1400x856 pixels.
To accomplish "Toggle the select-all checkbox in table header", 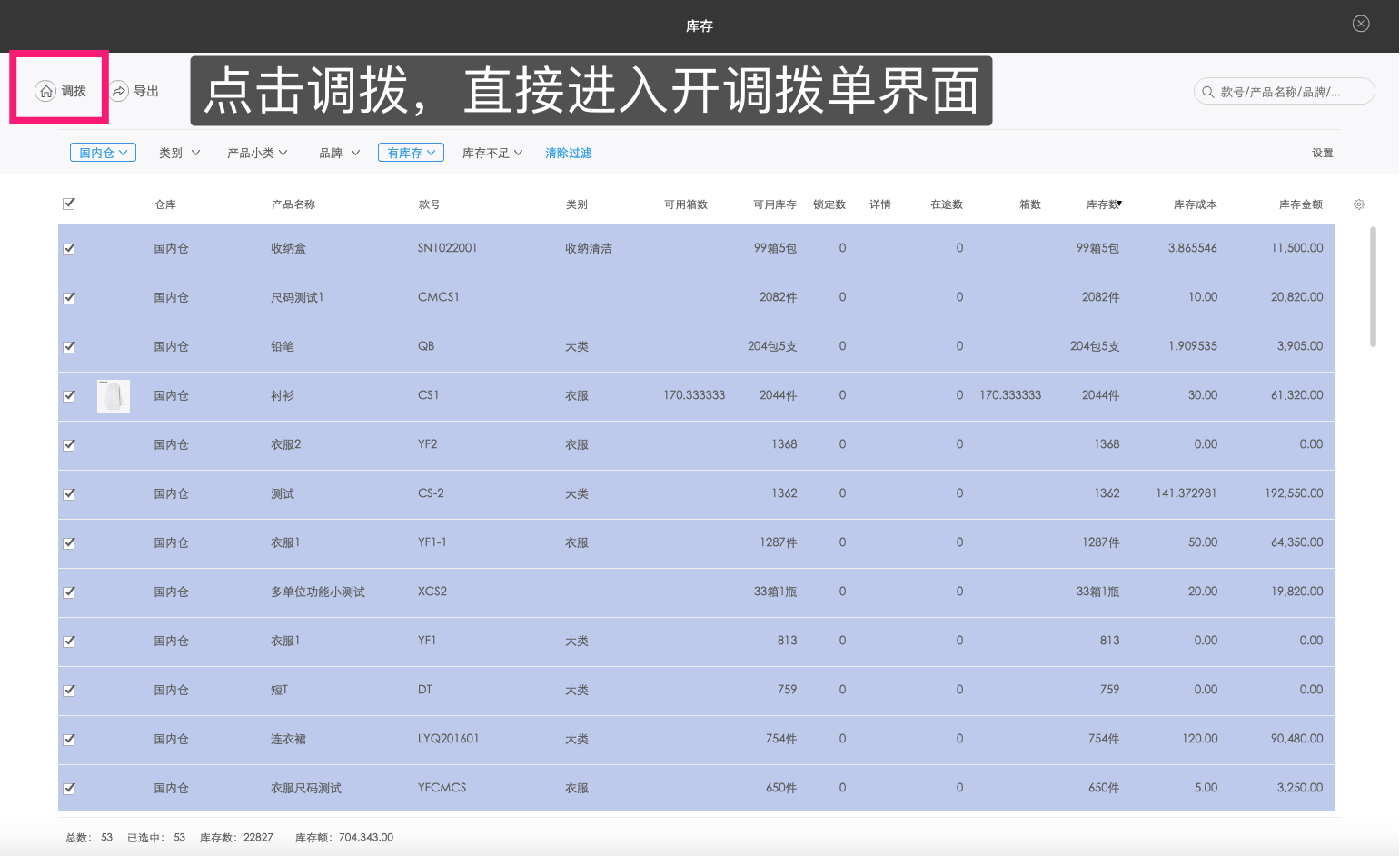I will point(69,204).
